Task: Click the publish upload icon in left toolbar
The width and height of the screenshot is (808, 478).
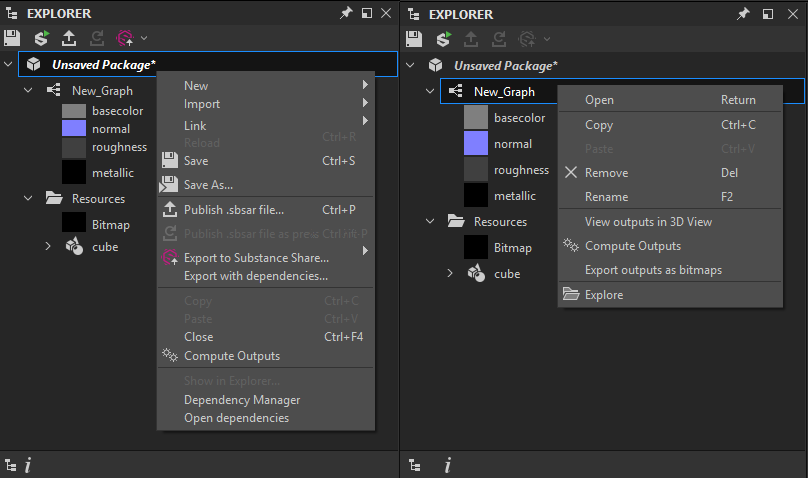Action: (68, 38)
